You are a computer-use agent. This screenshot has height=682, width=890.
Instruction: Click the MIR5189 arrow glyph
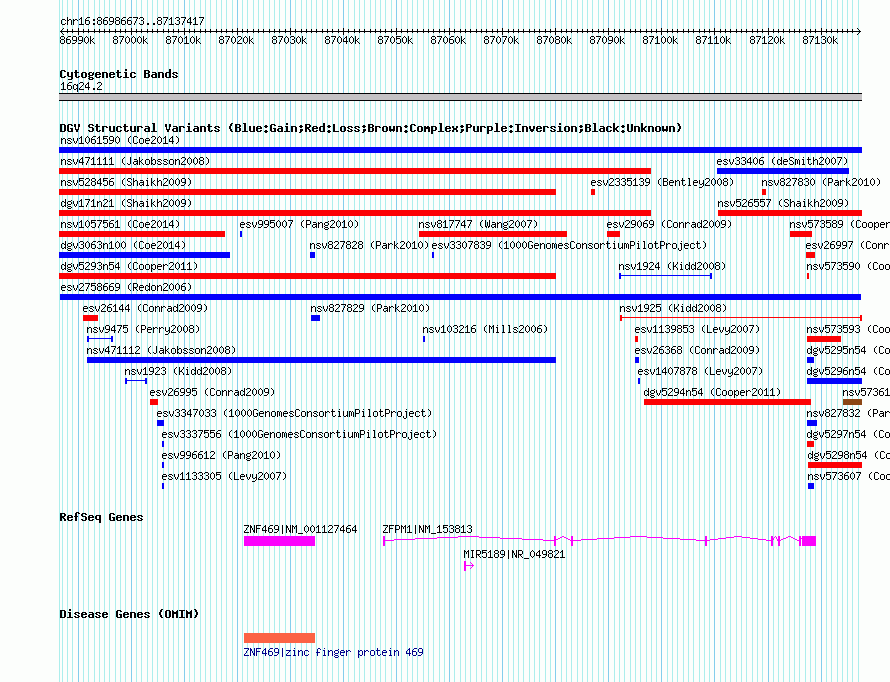click(469, 566)
